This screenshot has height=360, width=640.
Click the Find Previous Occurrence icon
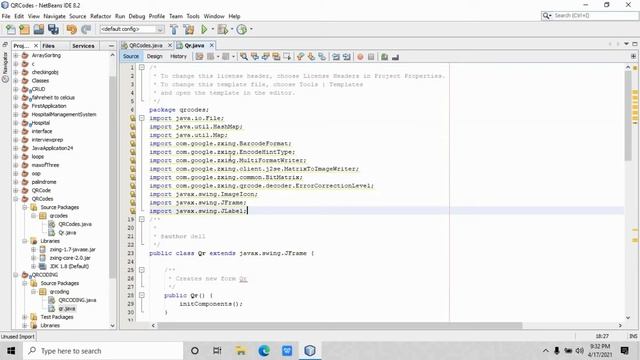tap(255, 57)
